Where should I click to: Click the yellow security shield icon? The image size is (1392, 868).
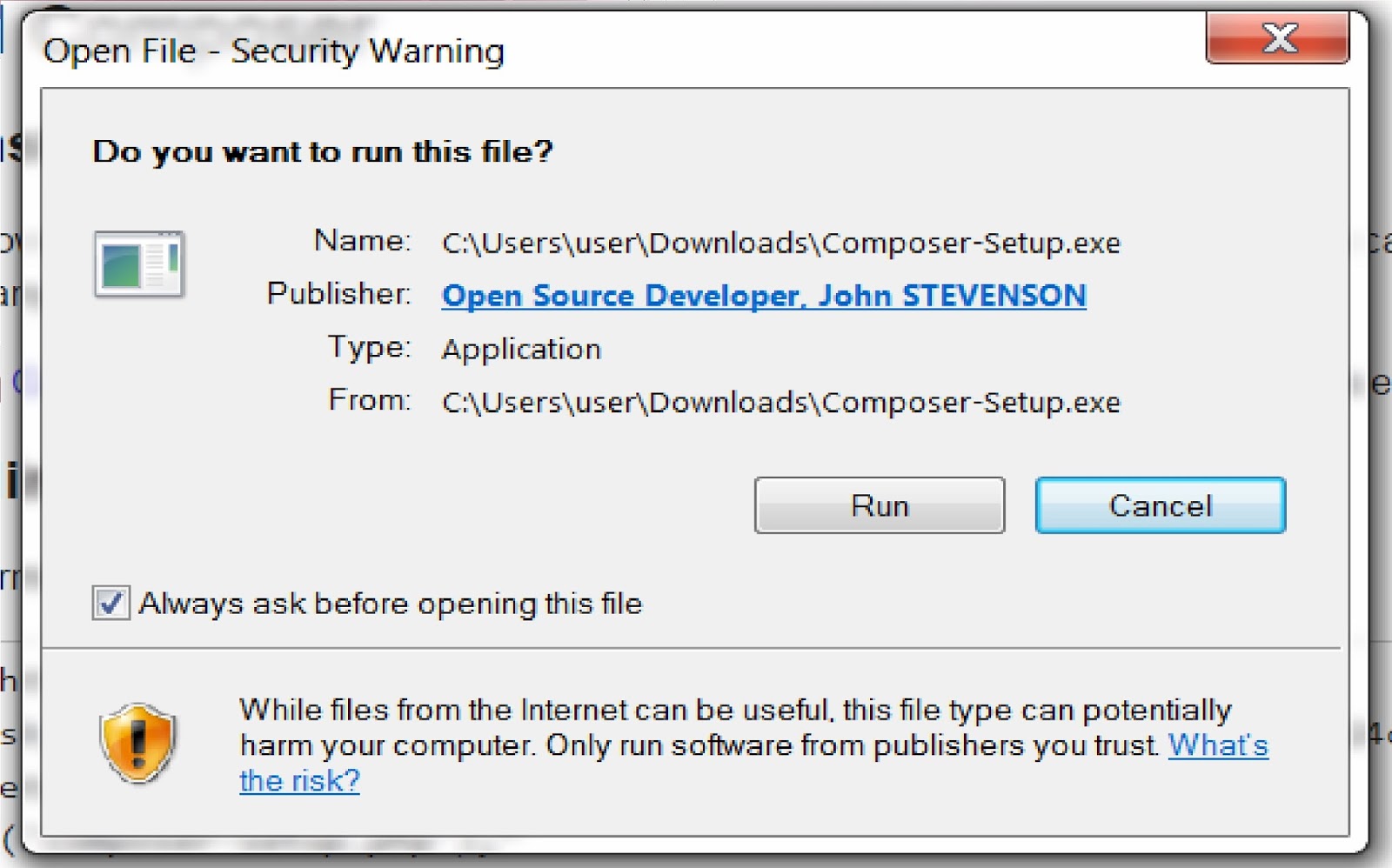pos(138,744)
